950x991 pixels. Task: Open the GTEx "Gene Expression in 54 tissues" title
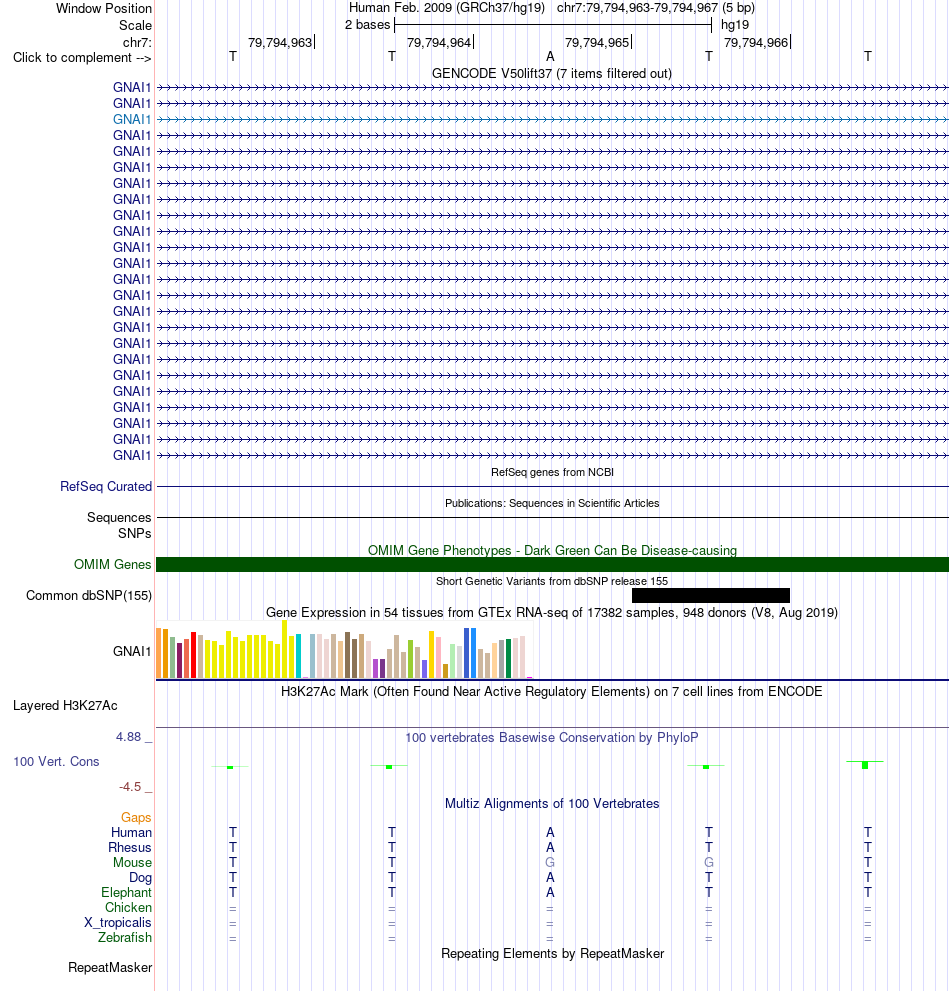[552, 612]
